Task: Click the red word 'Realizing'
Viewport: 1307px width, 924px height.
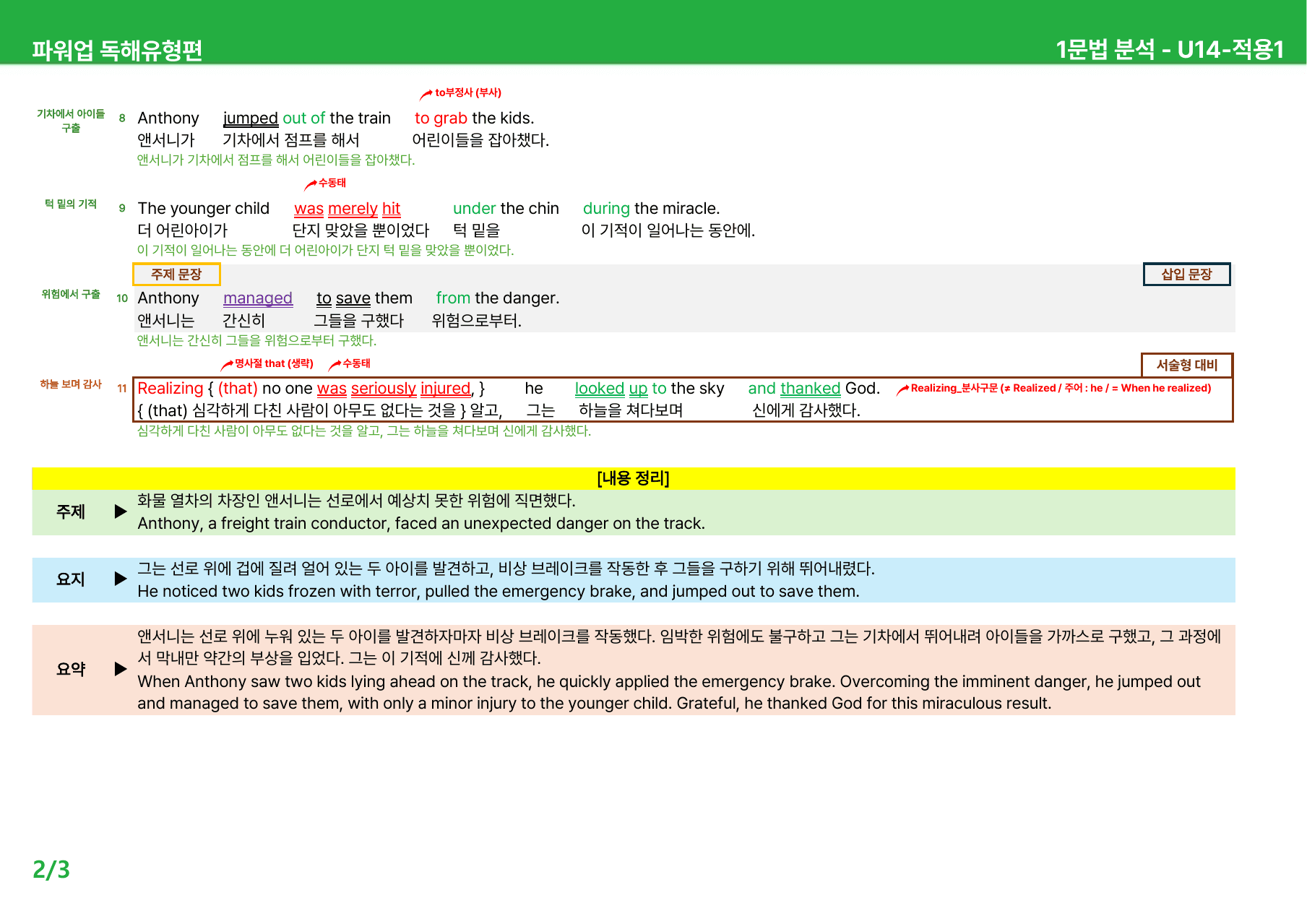Action: pyautogui.click(x=171, y=389)
